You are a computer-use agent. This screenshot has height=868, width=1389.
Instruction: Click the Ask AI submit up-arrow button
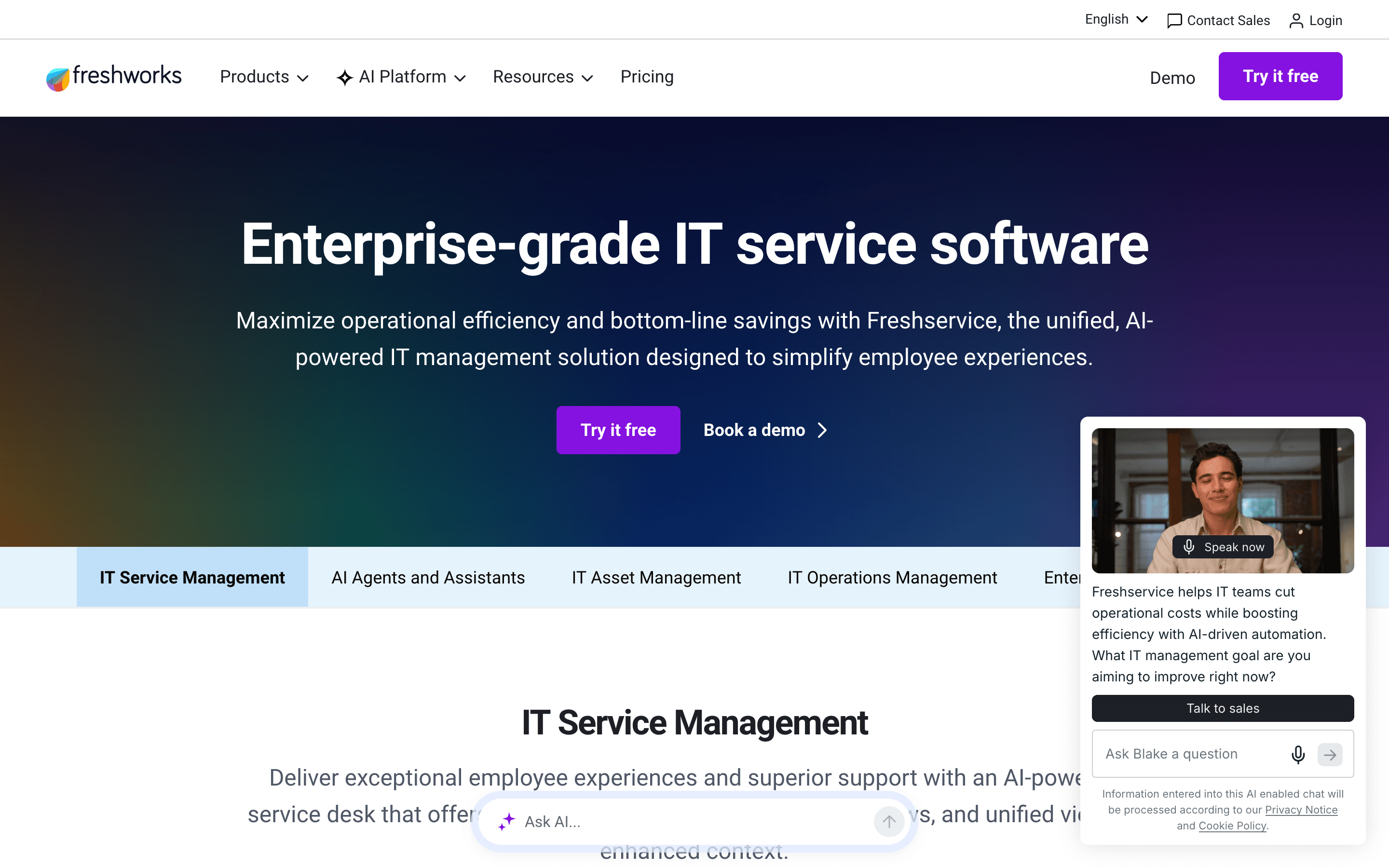click(x=889, y=822)
